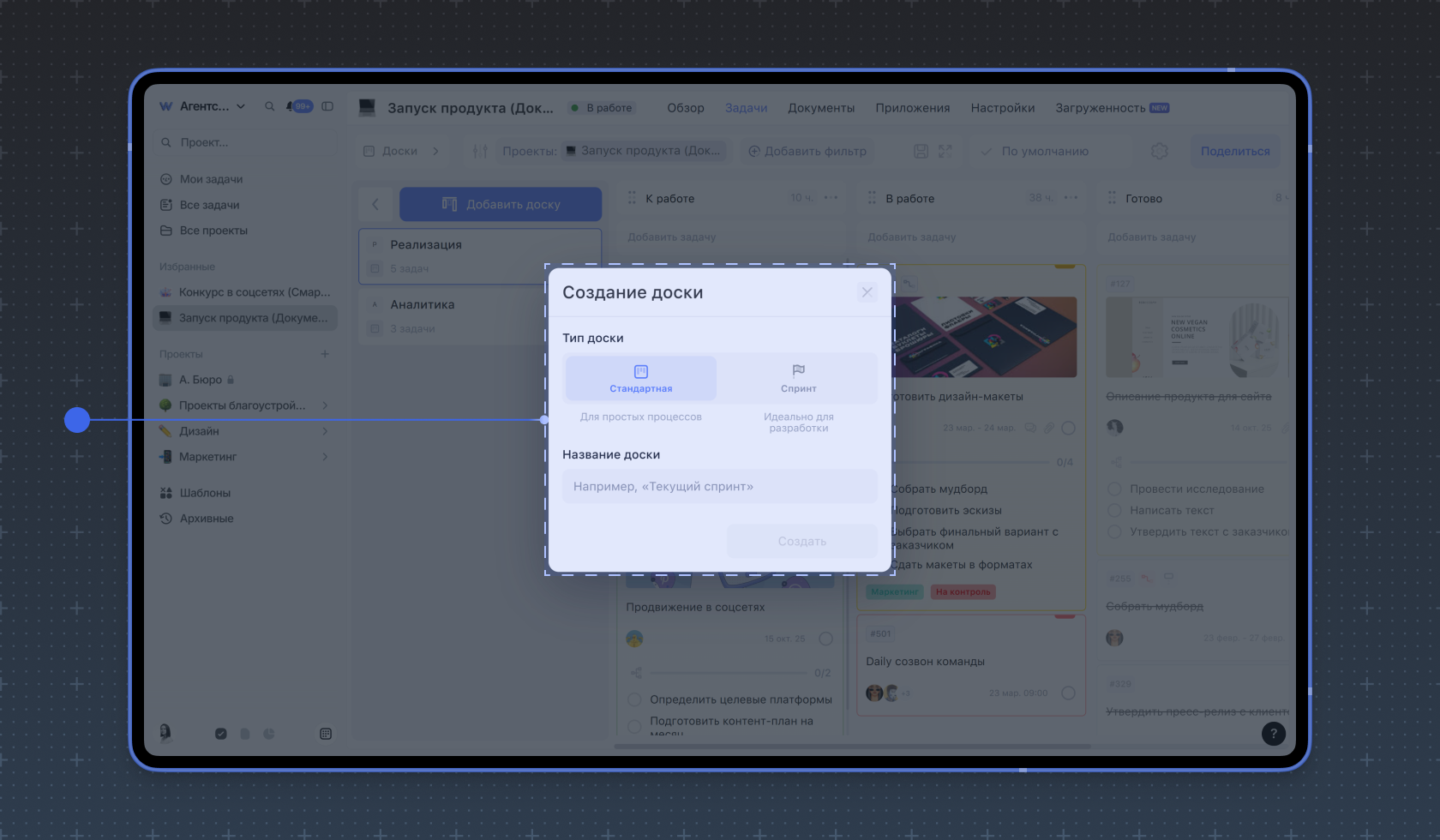Click the search magnifier icon in sidebar header

pyautogui.click(x=269, y=106)
